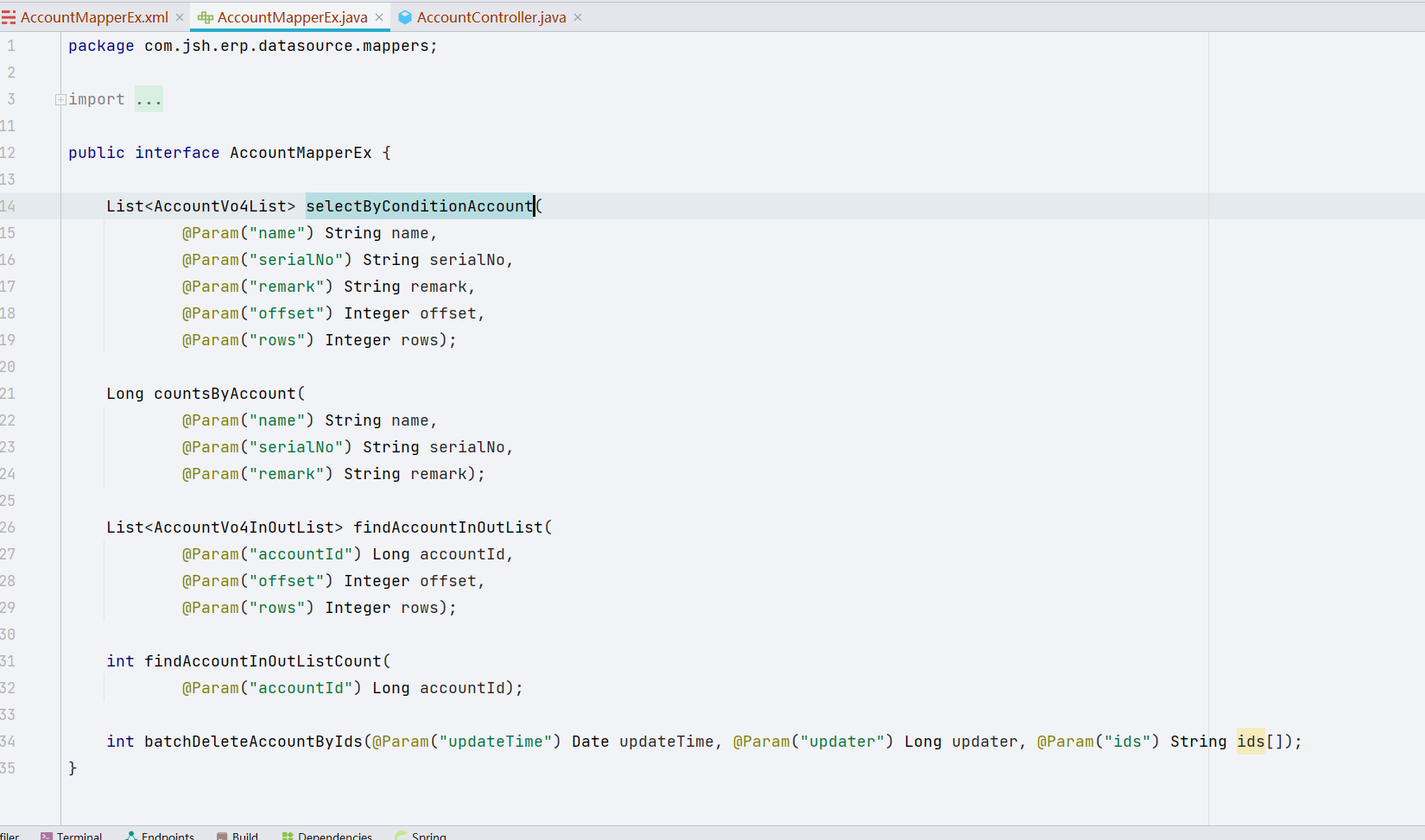Image resolution: width=1425 pixels, height=840 pixels.
Task: Click line number 21 in the gutter
Action: coord(9,393)
